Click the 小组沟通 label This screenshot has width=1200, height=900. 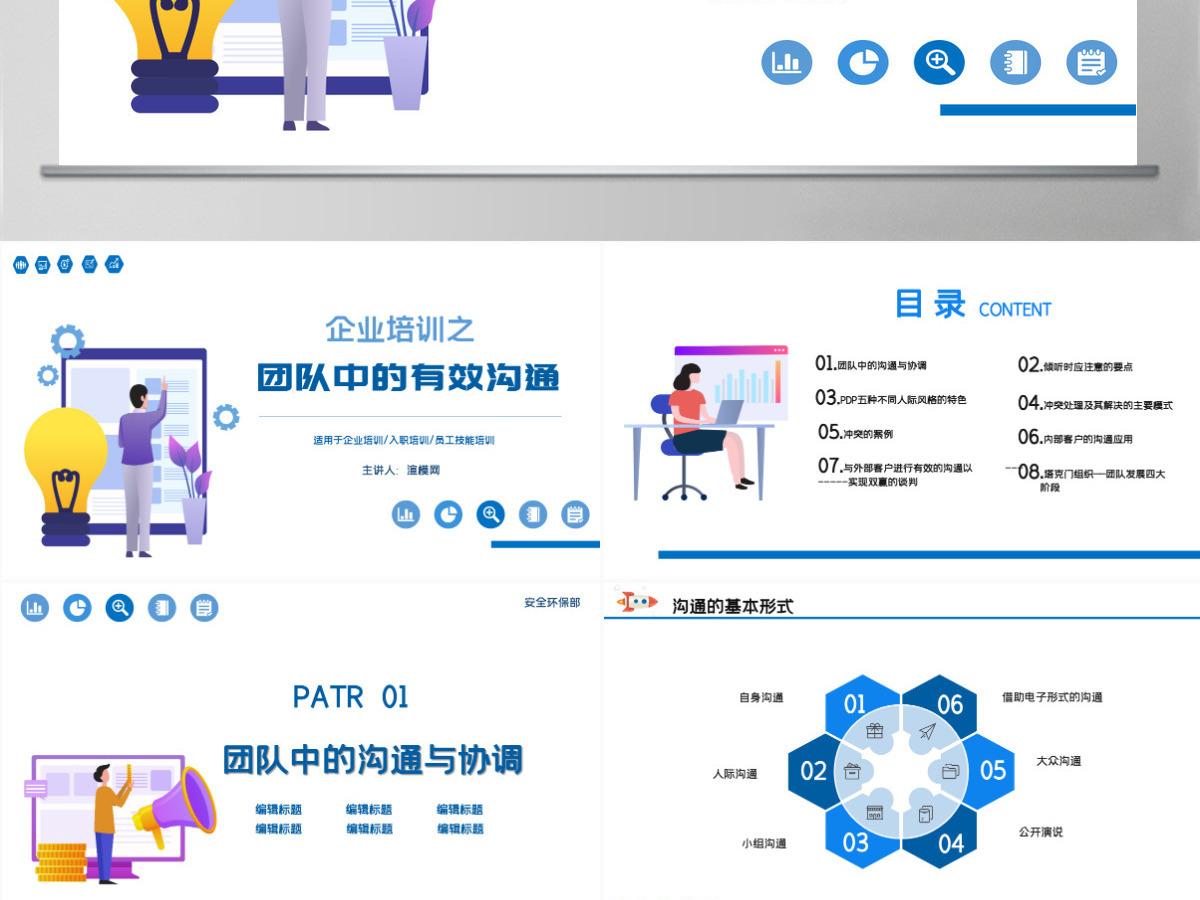click(764, 844)
